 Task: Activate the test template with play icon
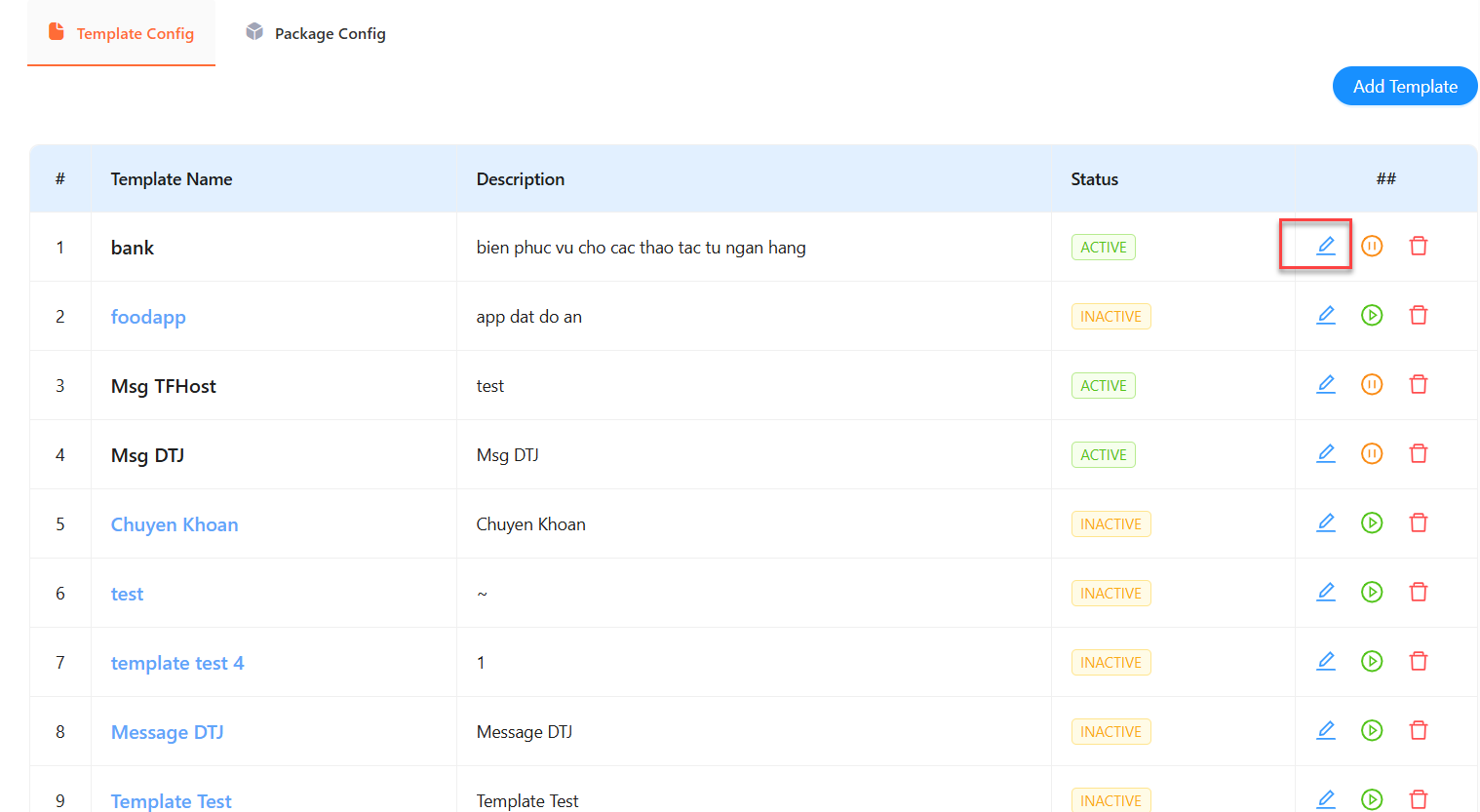click(x=1372, y=592)
